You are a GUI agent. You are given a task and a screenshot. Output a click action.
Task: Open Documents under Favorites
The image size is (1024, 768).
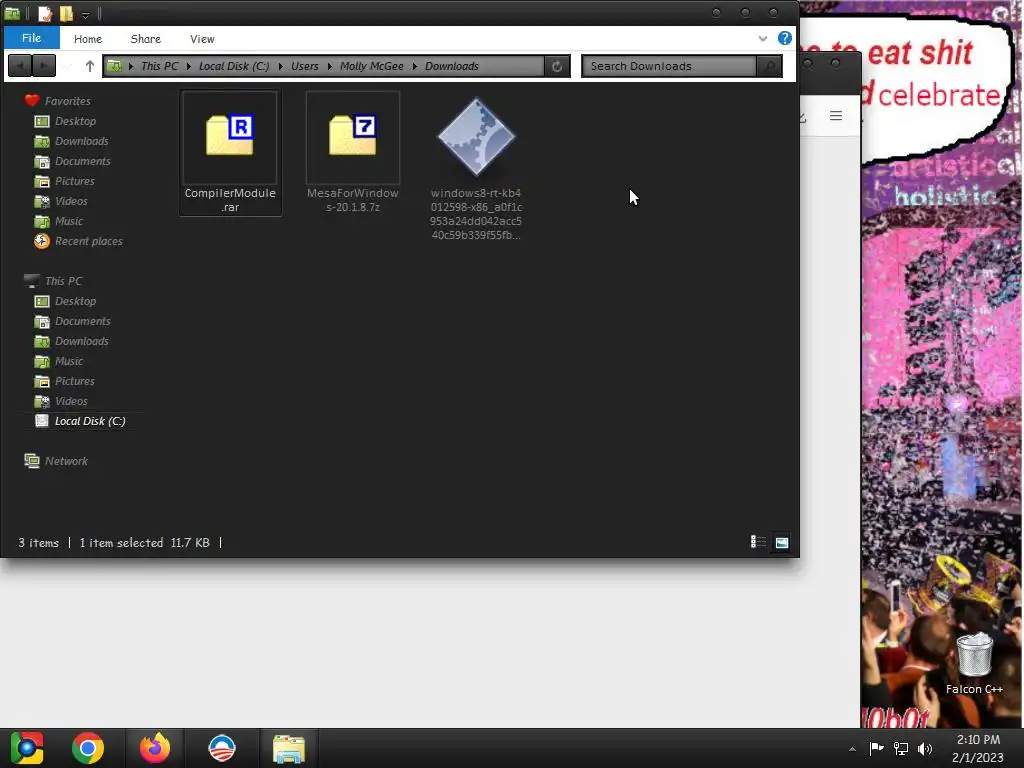pos(72,161)
